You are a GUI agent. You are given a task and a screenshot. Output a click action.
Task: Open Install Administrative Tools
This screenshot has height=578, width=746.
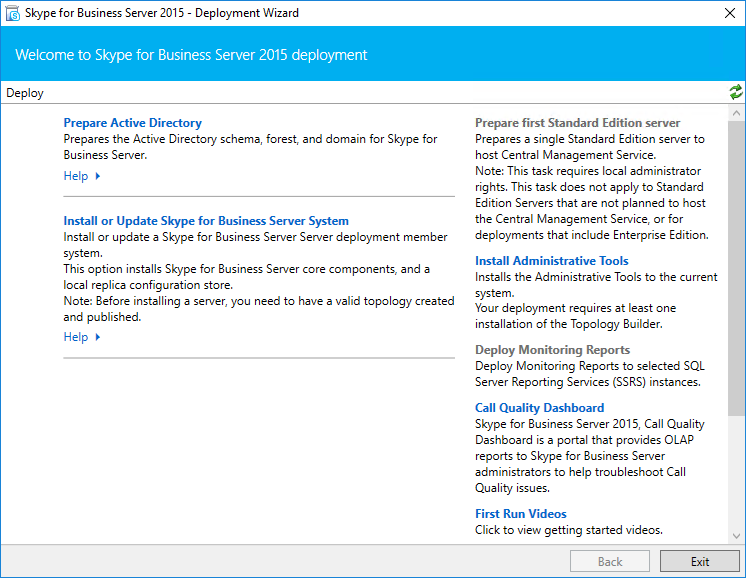coord(551,261)
